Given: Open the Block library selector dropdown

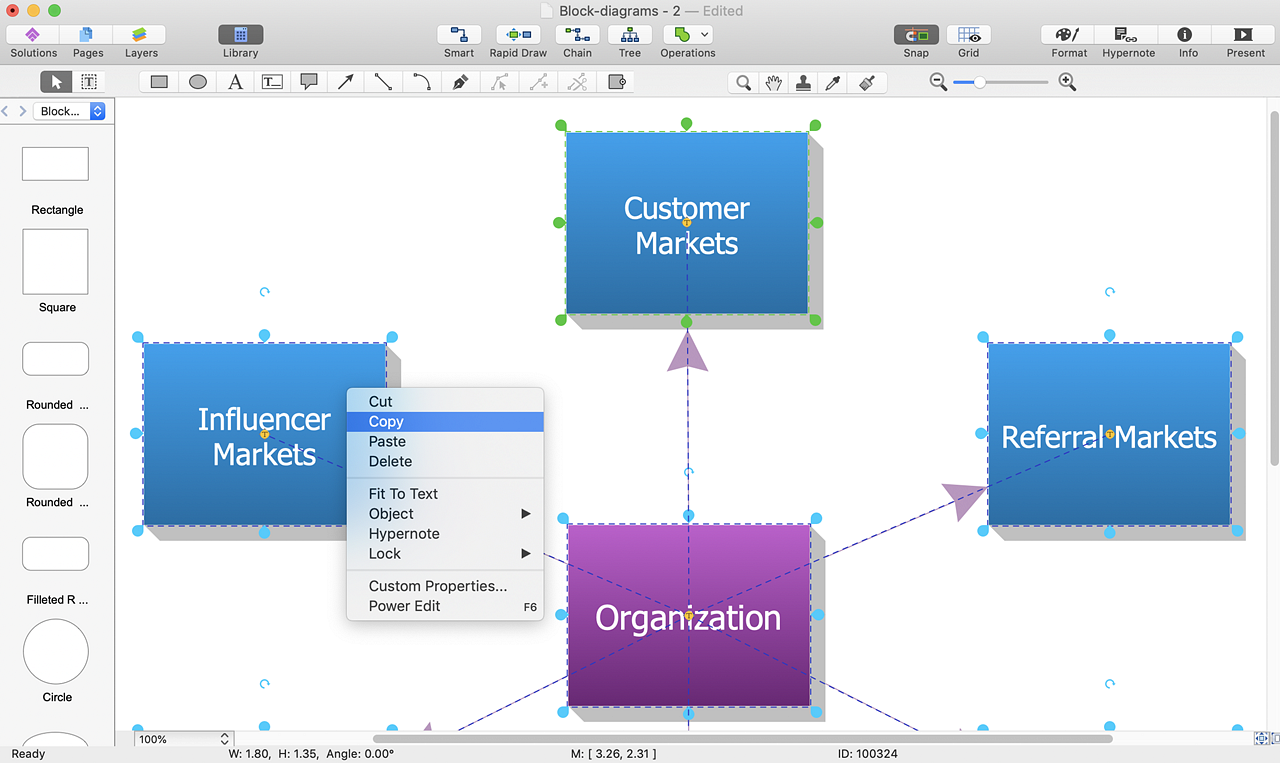Looking at the screenshot, I should (97, 111).
